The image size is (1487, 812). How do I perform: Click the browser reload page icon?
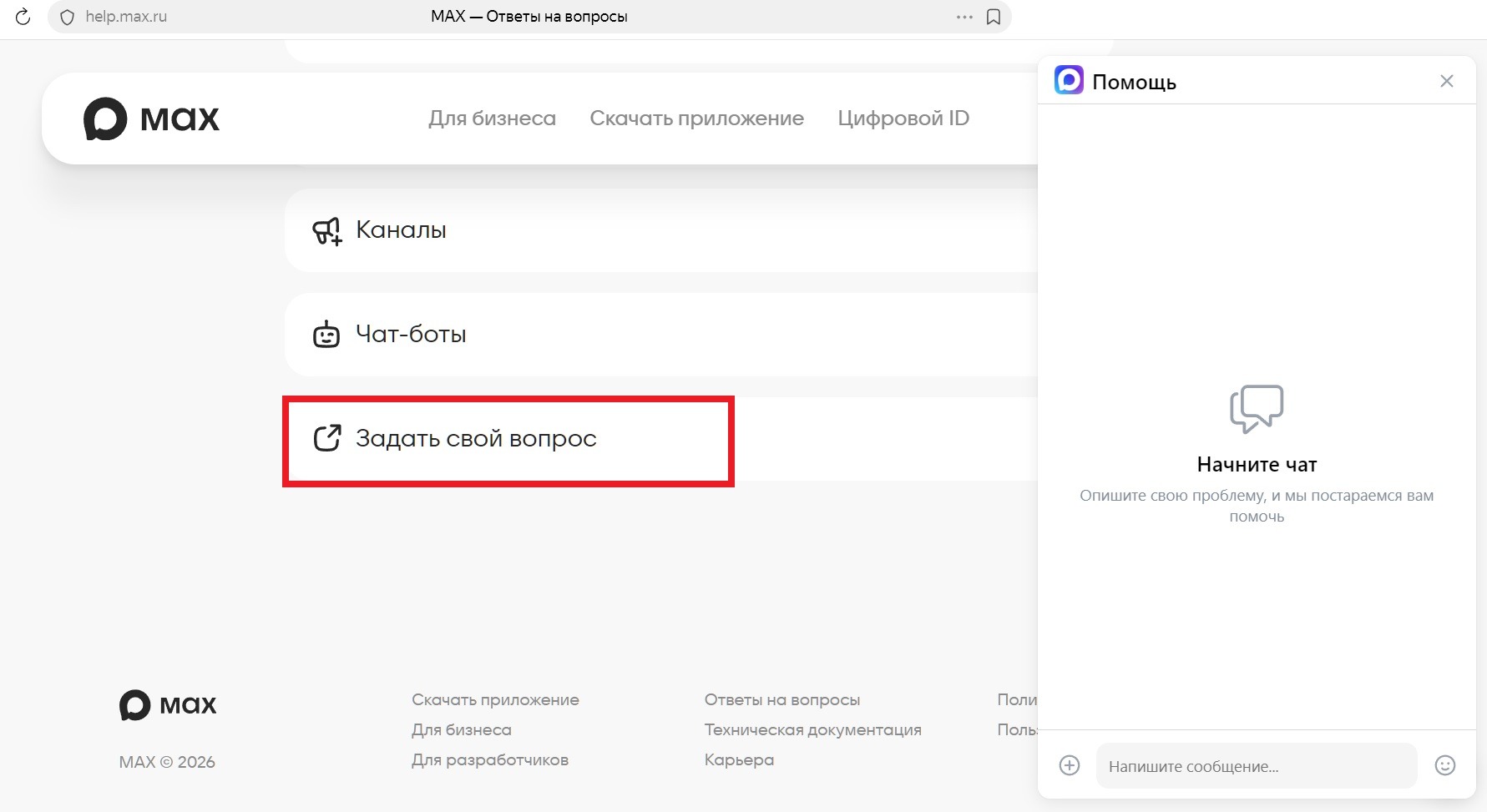click(23, 17)
